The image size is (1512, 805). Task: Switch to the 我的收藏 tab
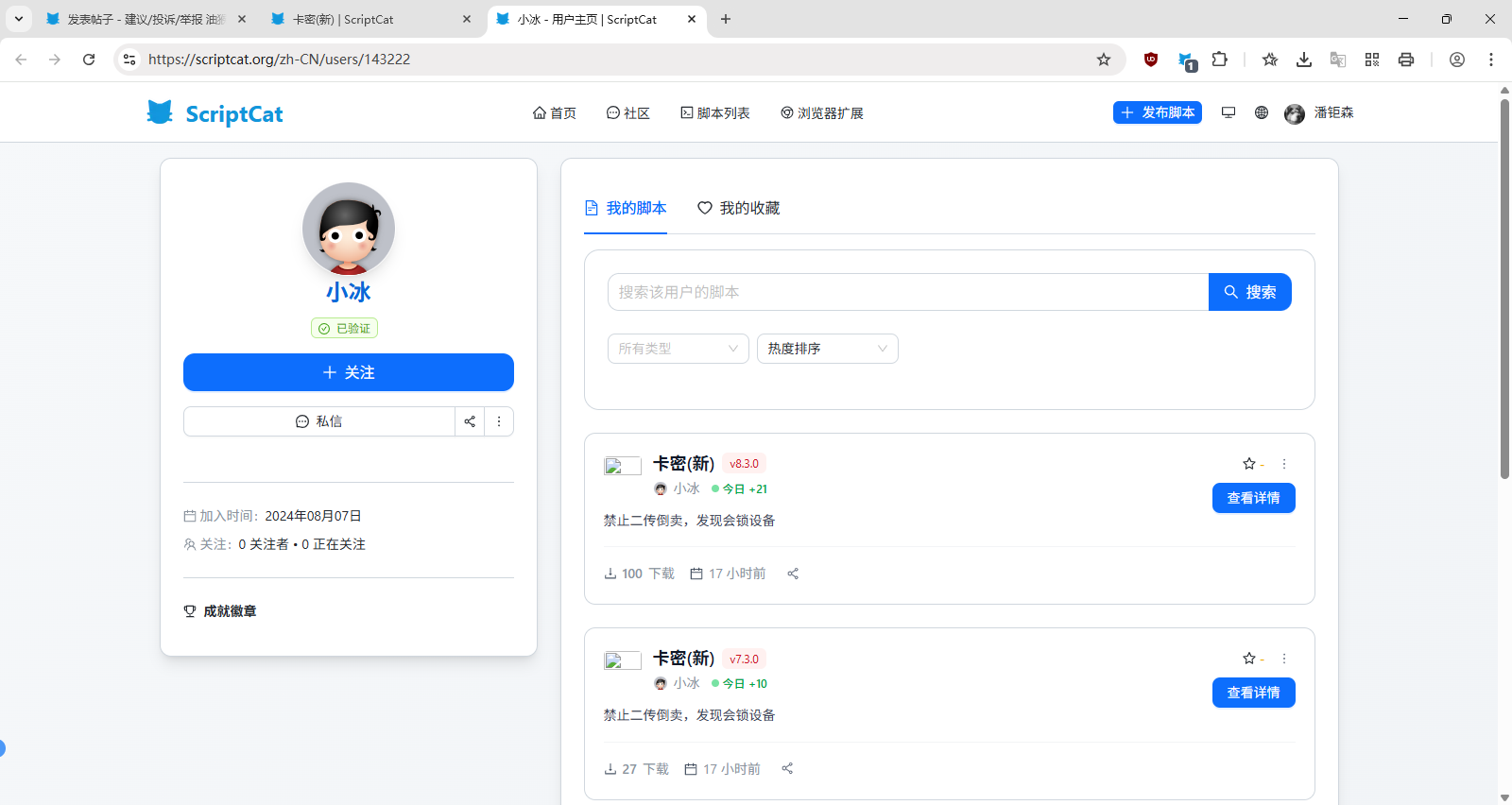(x=739, y=208)
